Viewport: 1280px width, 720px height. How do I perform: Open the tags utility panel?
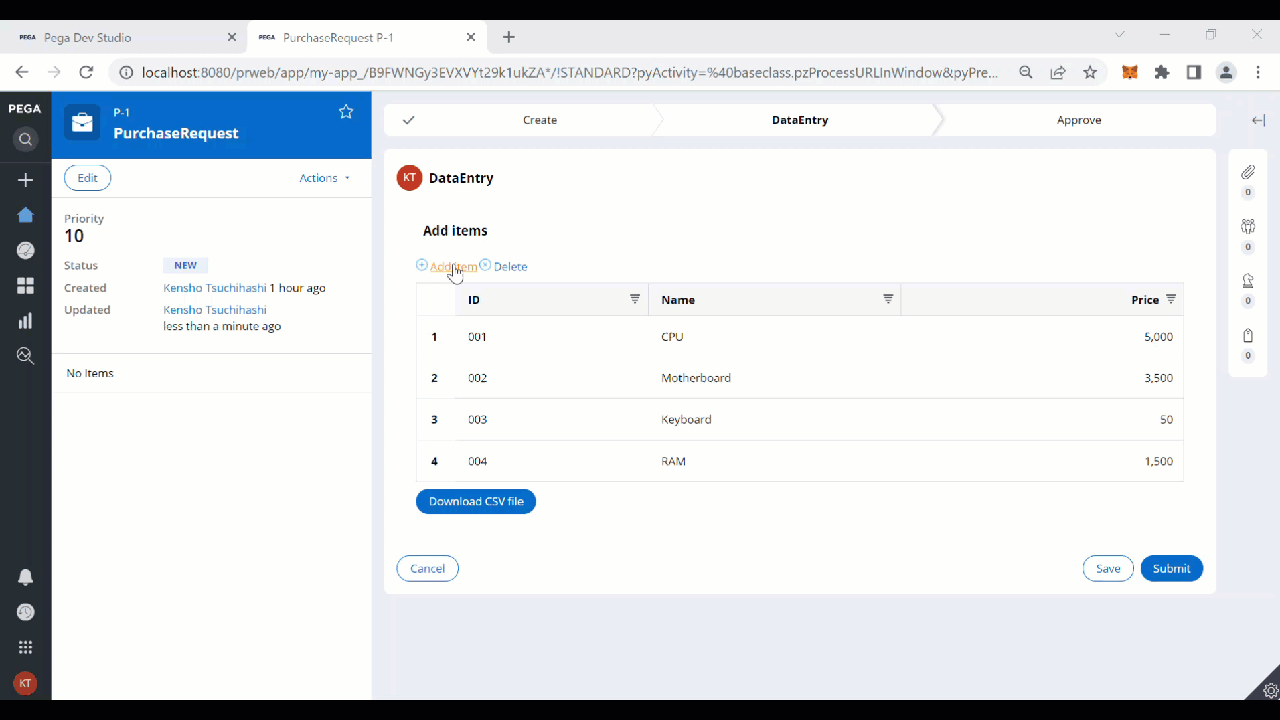point(1247,336)
